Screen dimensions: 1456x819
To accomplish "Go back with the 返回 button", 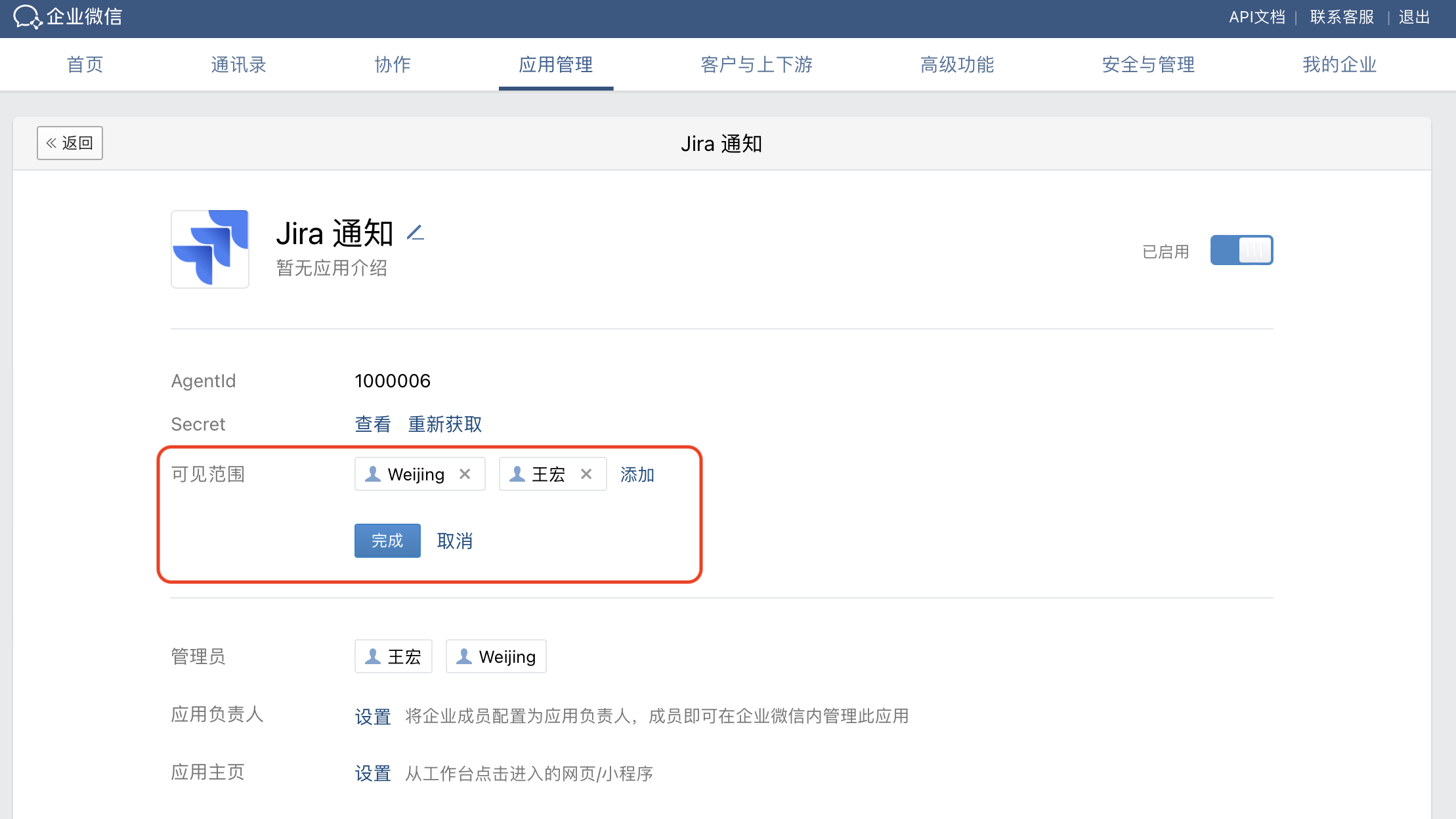I will coord(70,143).
